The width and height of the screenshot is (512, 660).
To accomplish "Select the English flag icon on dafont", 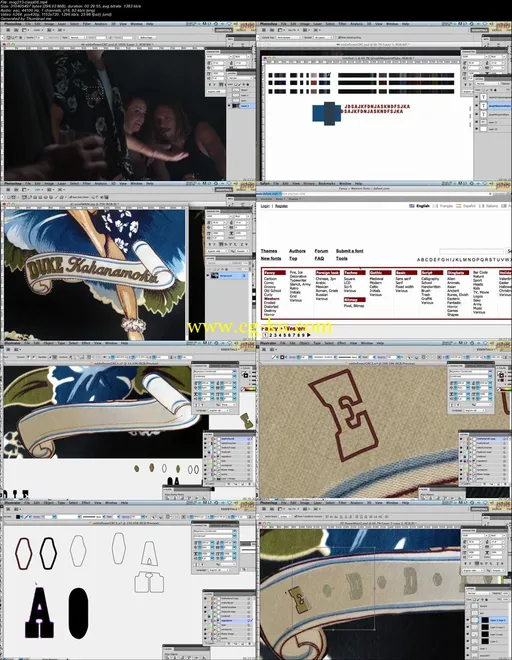I will [412, 206].
